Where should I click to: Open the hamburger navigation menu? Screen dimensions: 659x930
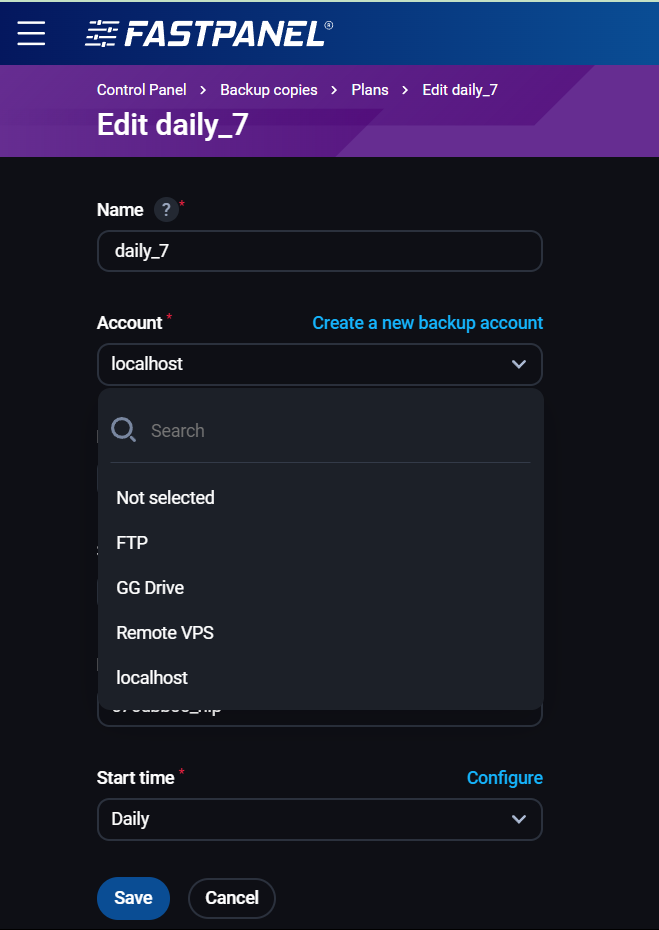tap(32, 33)
